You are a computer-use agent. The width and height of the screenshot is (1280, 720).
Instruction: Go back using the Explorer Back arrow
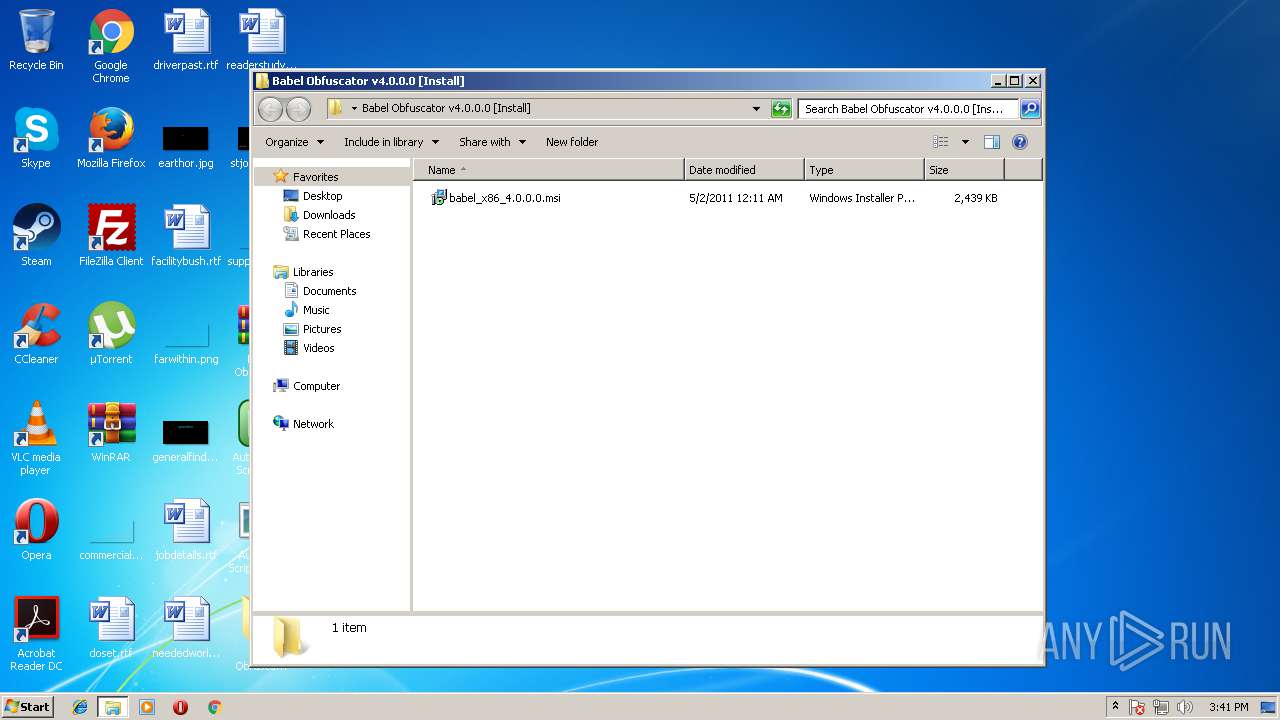tap(270, 109)
